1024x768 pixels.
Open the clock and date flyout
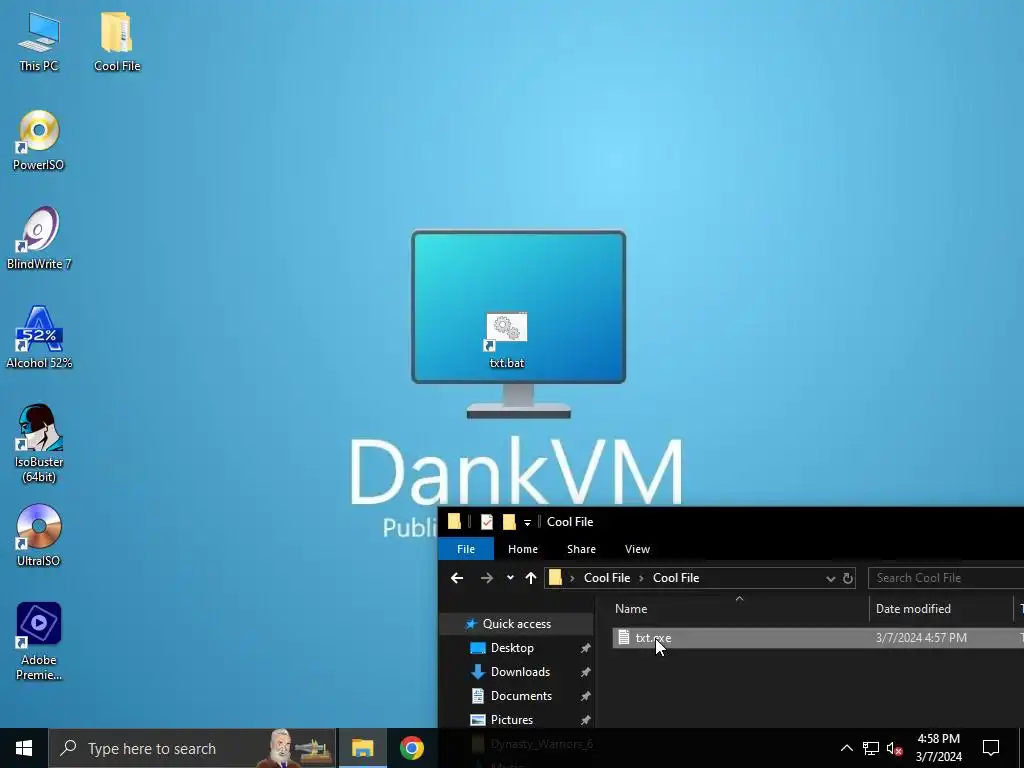(x=938, y=748)
